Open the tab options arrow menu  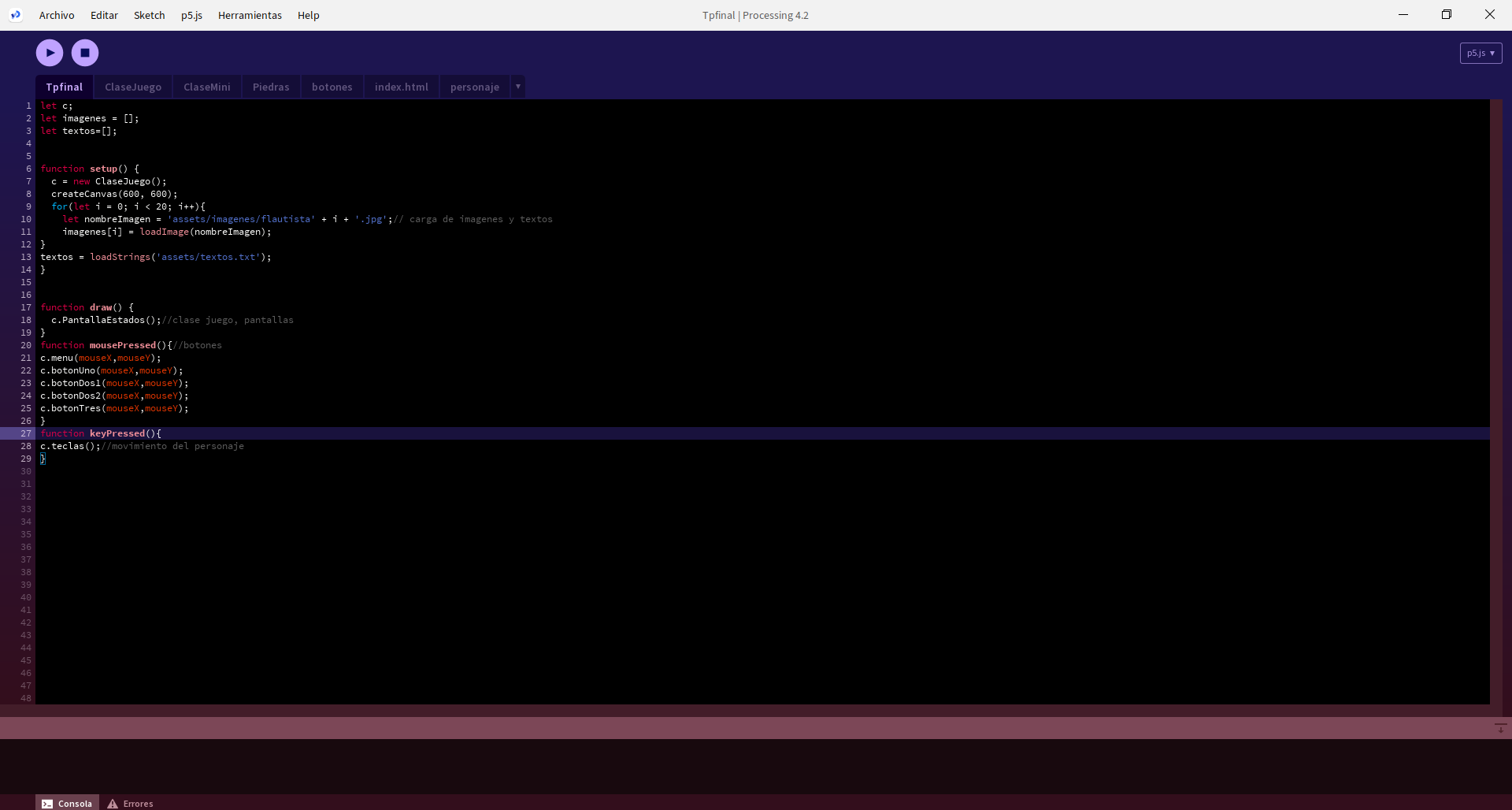(518, 87)
